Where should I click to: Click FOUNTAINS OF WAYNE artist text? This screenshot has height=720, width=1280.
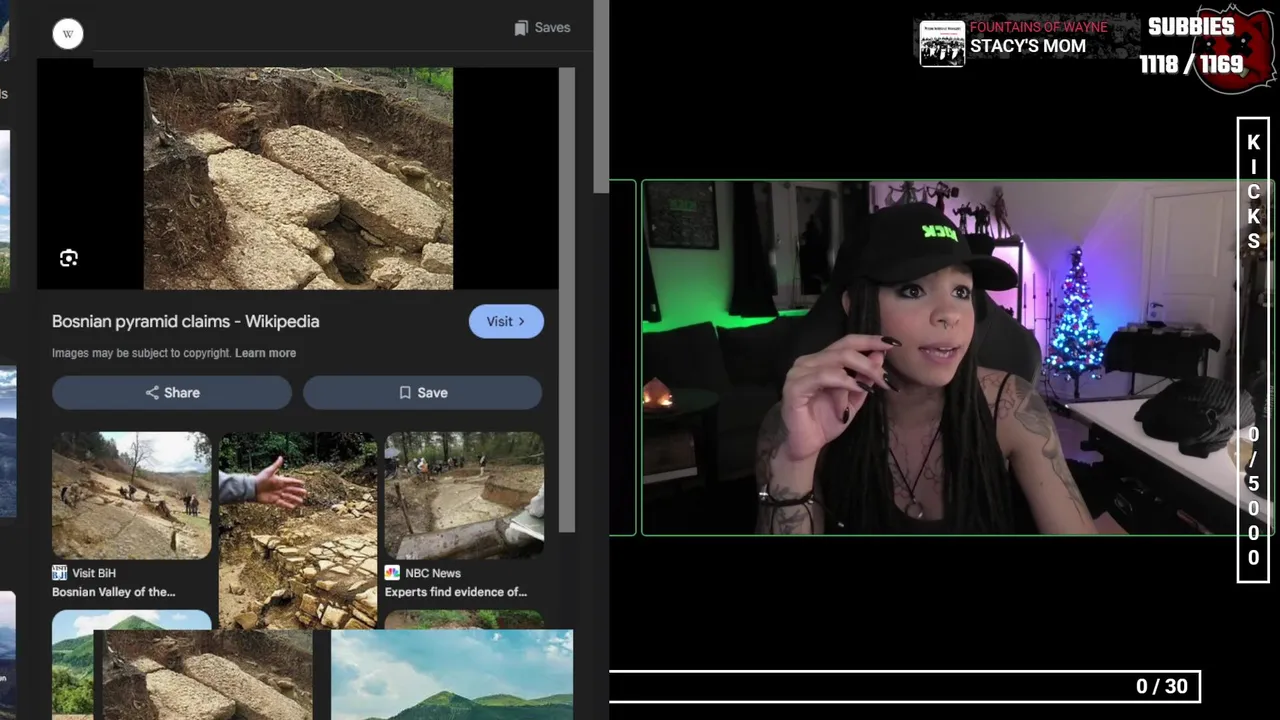[x=1039, y=27]
